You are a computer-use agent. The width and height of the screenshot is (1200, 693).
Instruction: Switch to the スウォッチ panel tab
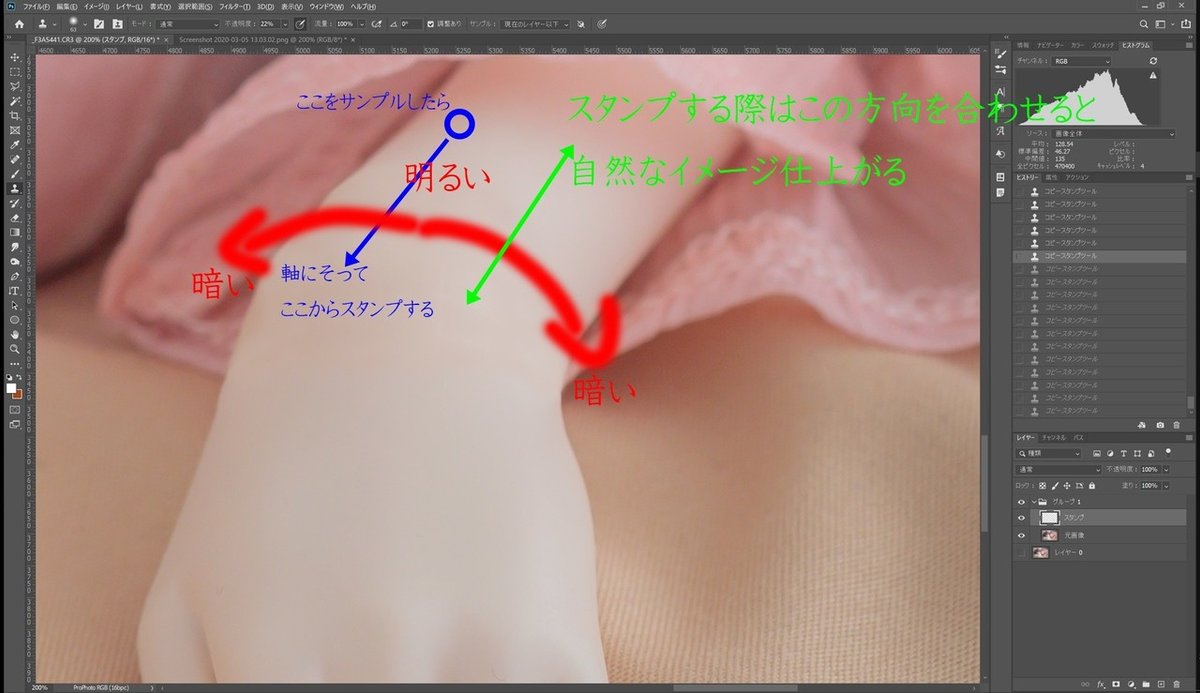[1101, 45]
